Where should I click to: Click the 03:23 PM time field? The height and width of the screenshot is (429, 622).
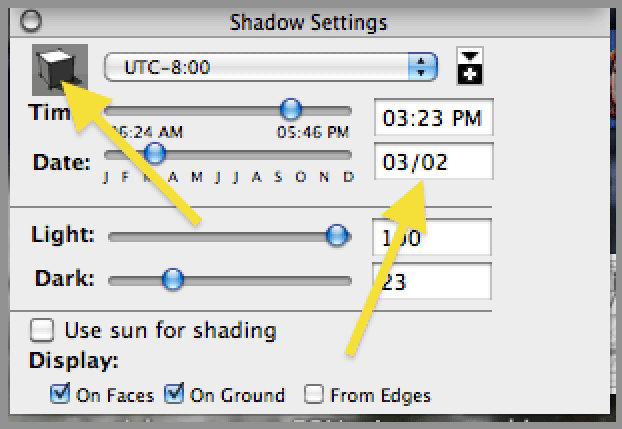point(432,119)
